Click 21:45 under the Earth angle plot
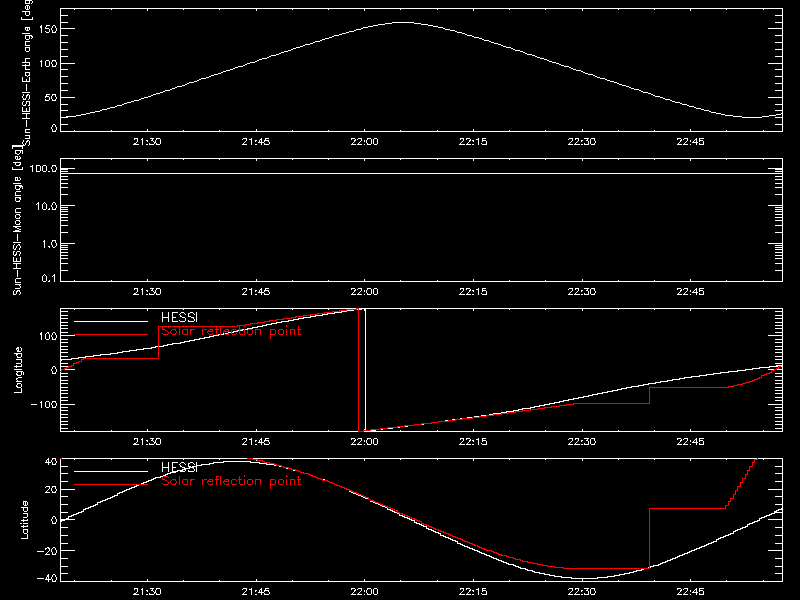The height and width of the screenshot is (600, 800). (x=256, y=142)
